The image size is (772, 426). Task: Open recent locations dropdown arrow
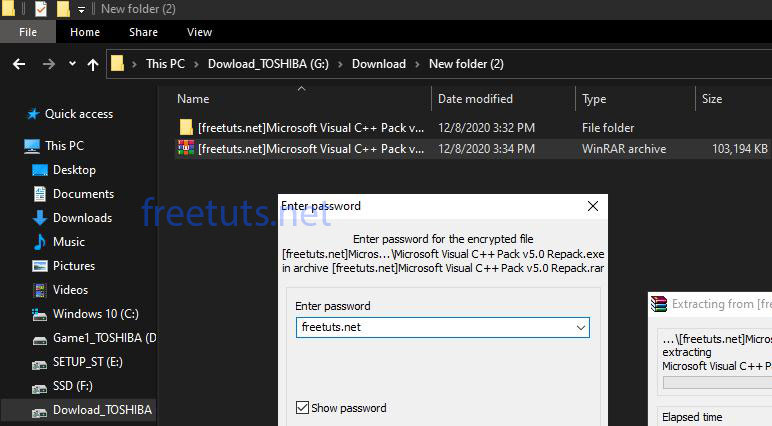72,64
